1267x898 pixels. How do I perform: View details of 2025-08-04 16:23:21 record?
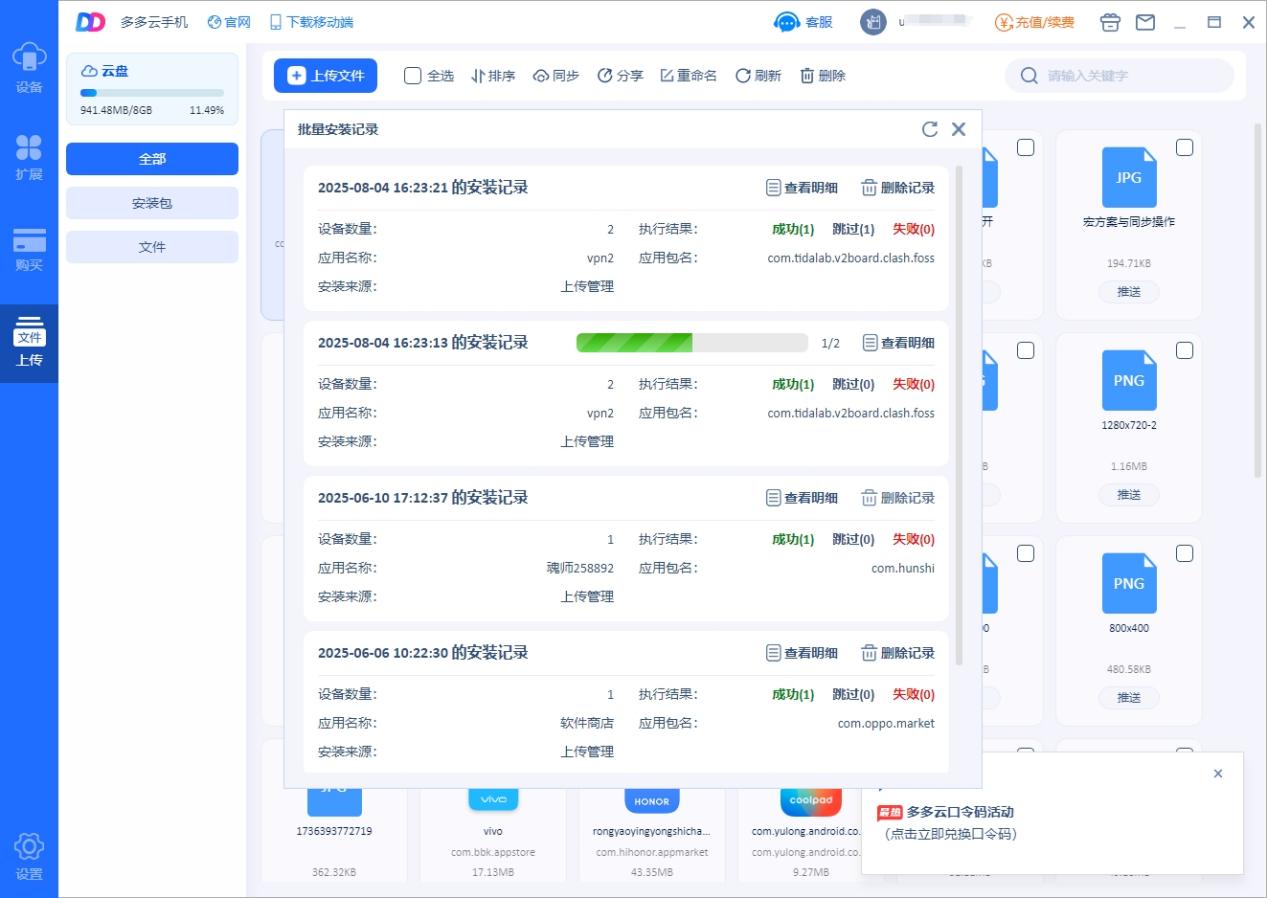801,188
